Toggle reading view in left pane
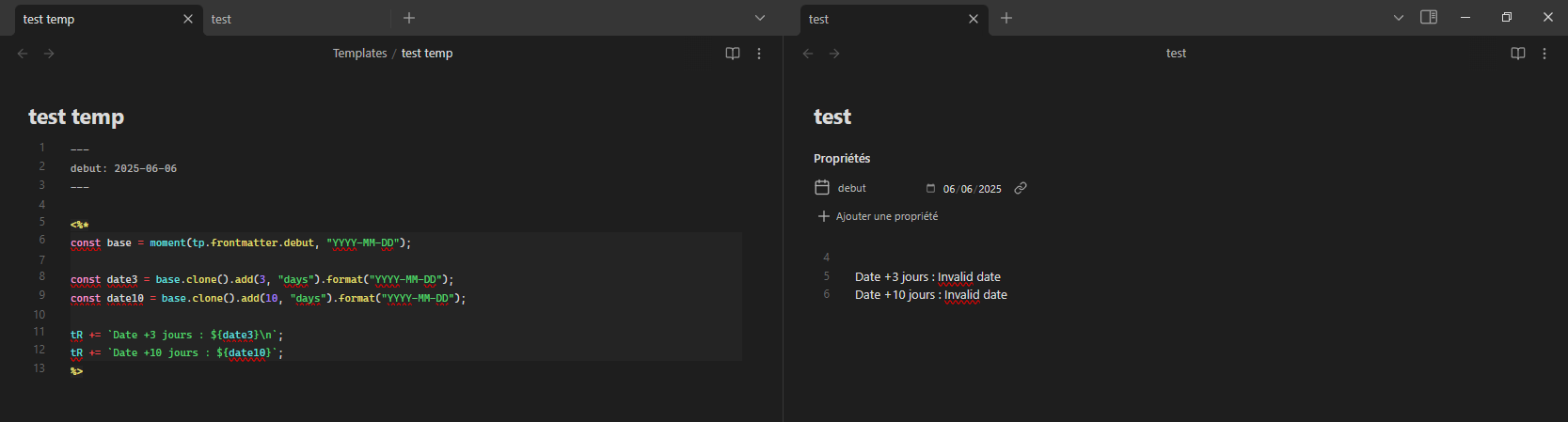Viewport: 1568px width, 422px height. (733, 54)
